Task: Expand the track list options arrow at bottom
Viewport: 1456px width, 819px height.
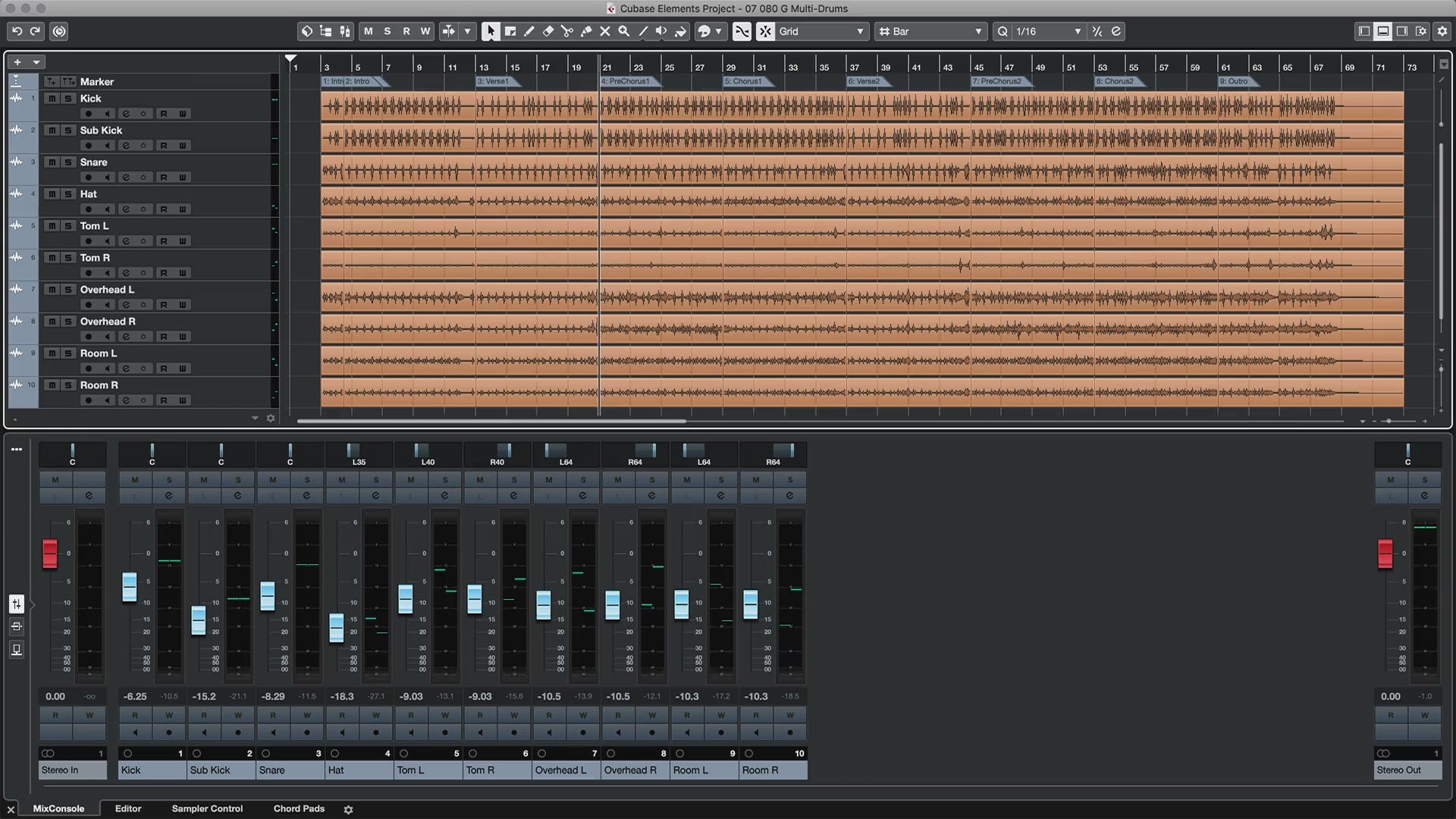Action: click(x=255, y=419)
